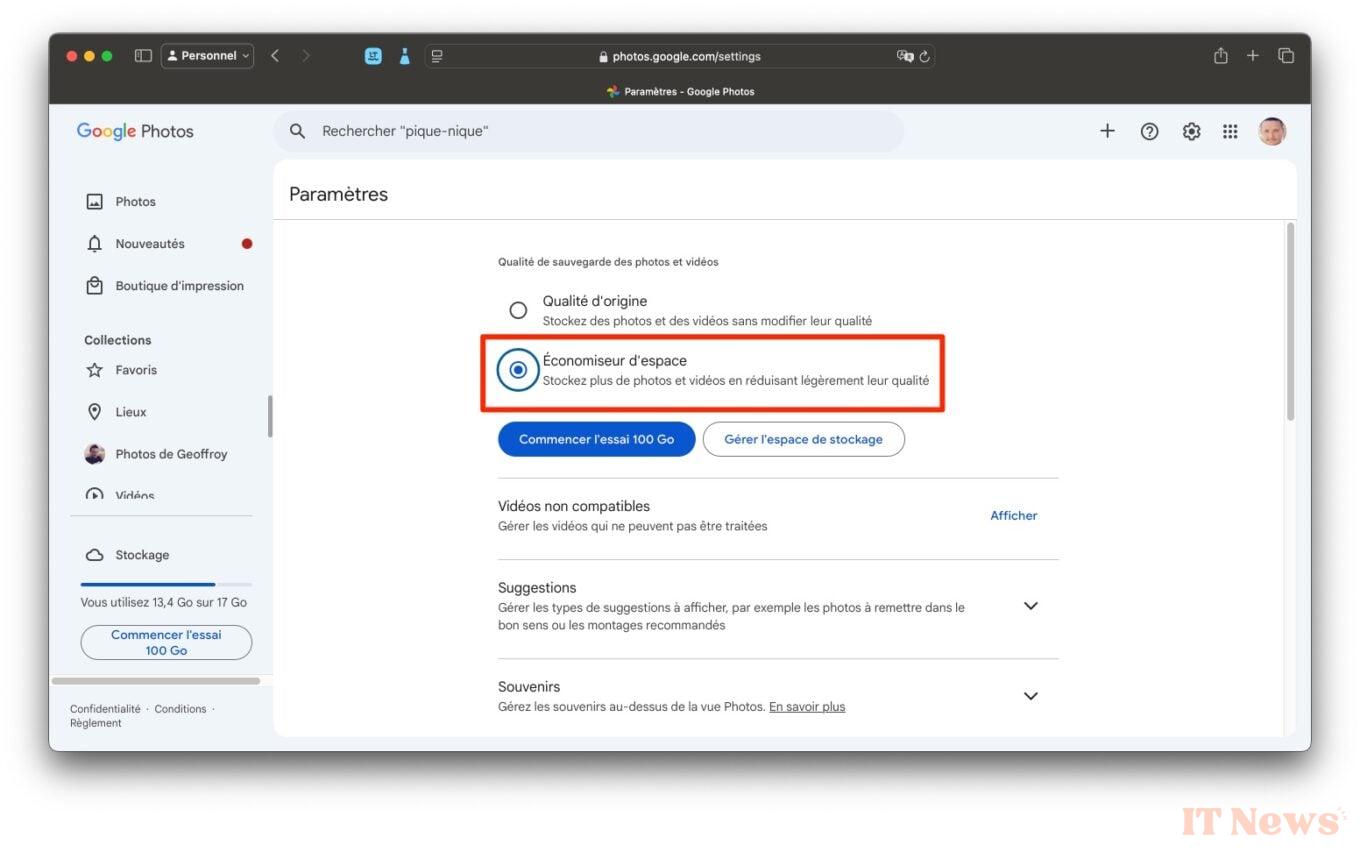Viewport: 1360px width, 852px height.
Task: Click the Safari share icon
Action: tap(1220, 56)
